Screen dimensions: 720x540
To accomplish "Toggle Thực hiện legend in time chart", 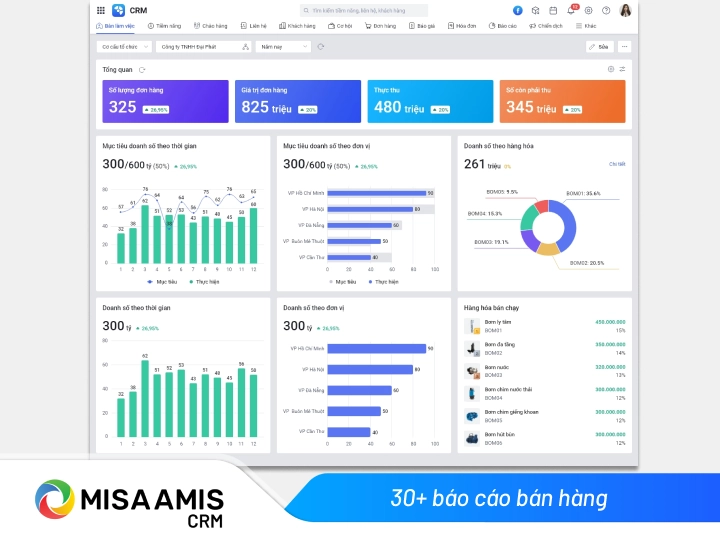I will [x=203, y=282].
